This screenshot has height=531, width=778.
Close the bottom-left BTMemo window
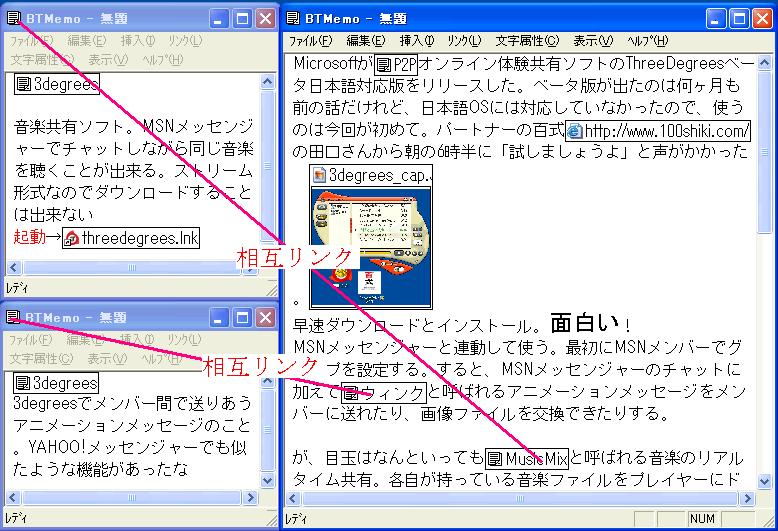point(266,318)
